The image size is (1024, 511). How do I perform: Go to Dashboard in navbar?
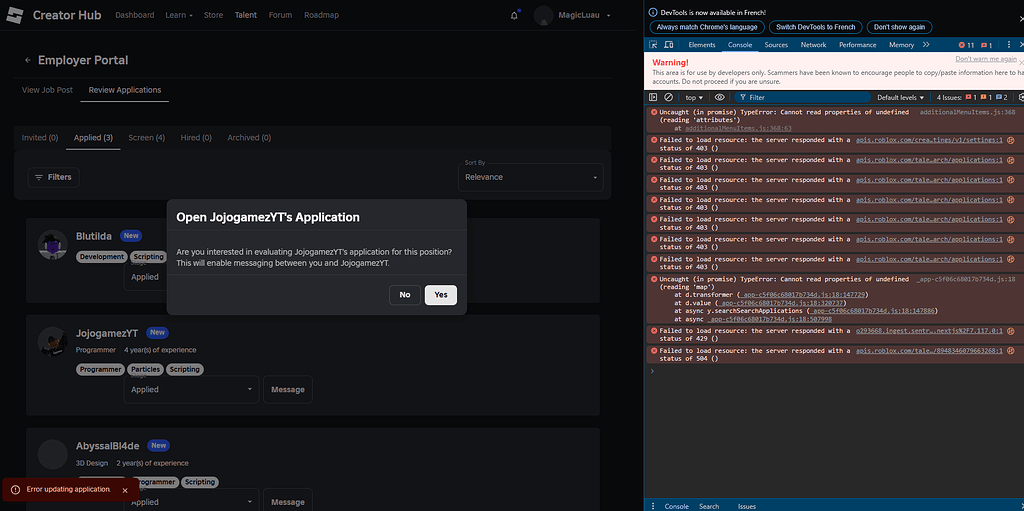click(x=135, y=15)
